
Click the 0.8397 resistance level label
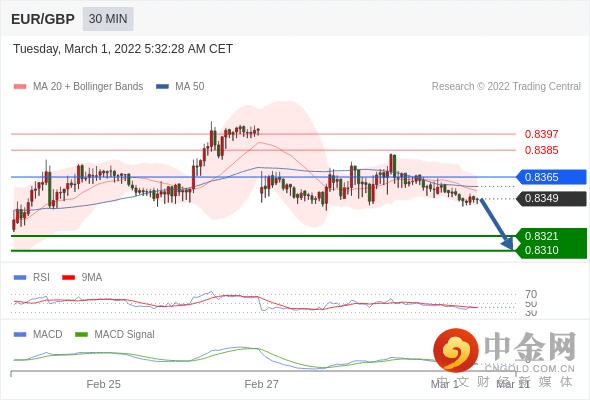coord(541,134)
